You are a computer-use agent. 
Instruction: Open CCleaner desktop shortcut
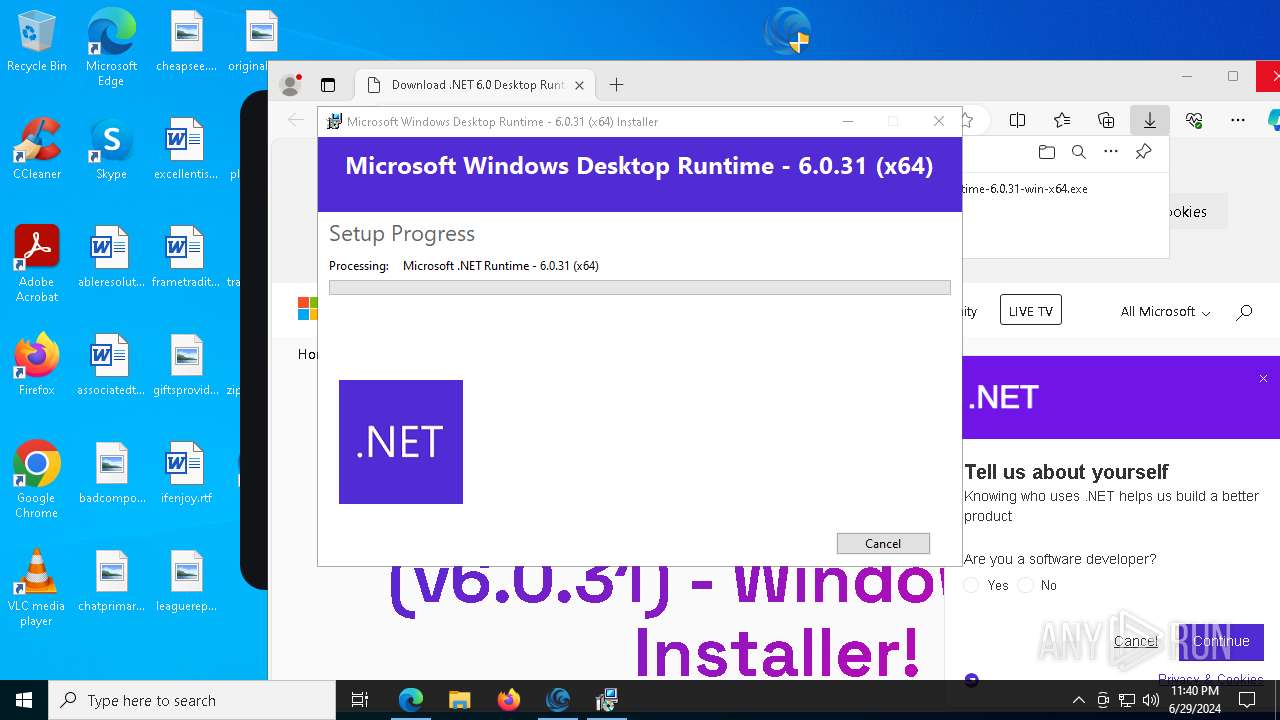[x=37, y=149]
